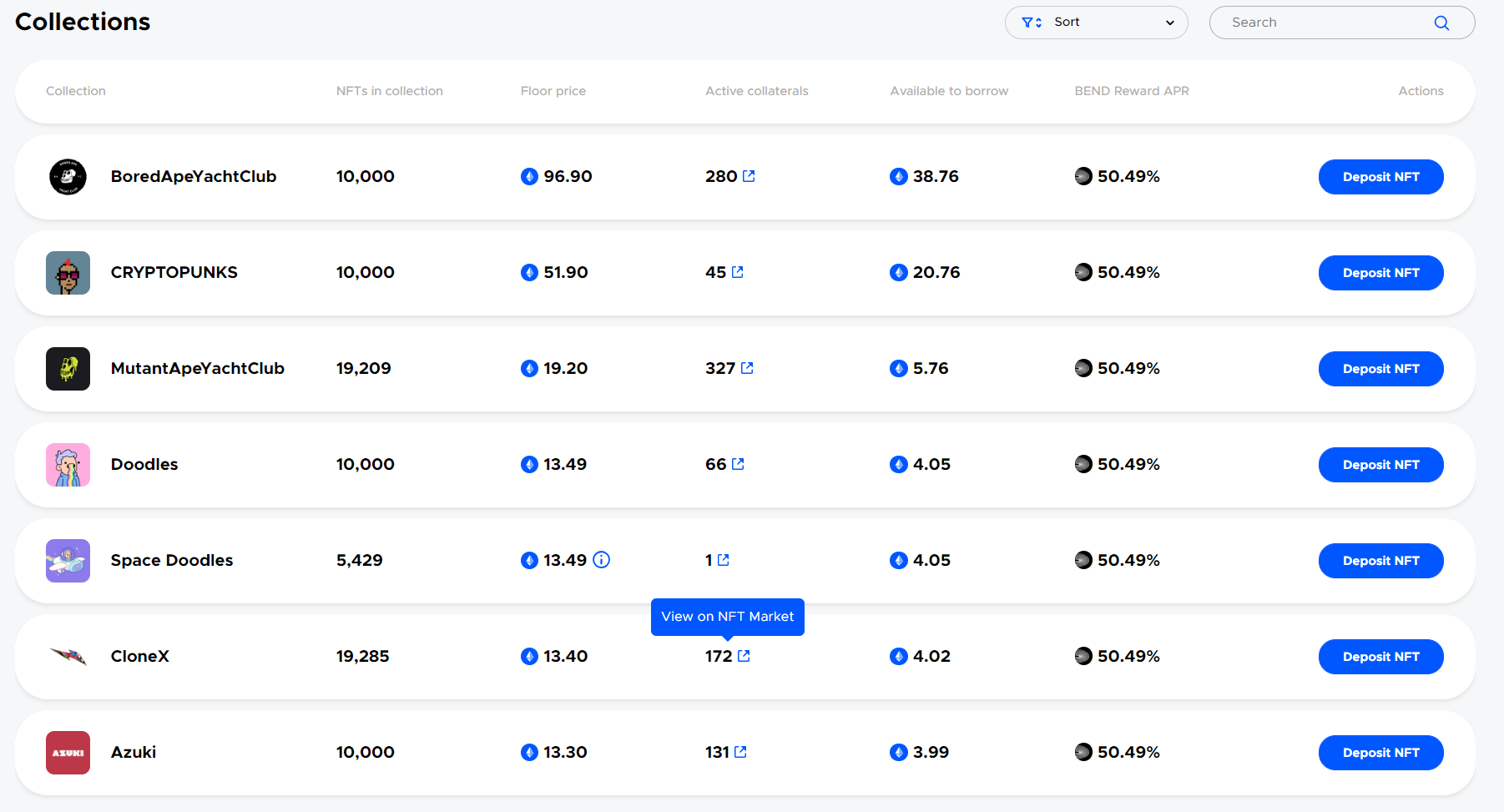
Task: Deposit NFT for CRYPTOPUNKS
Action: [1380, 273]
